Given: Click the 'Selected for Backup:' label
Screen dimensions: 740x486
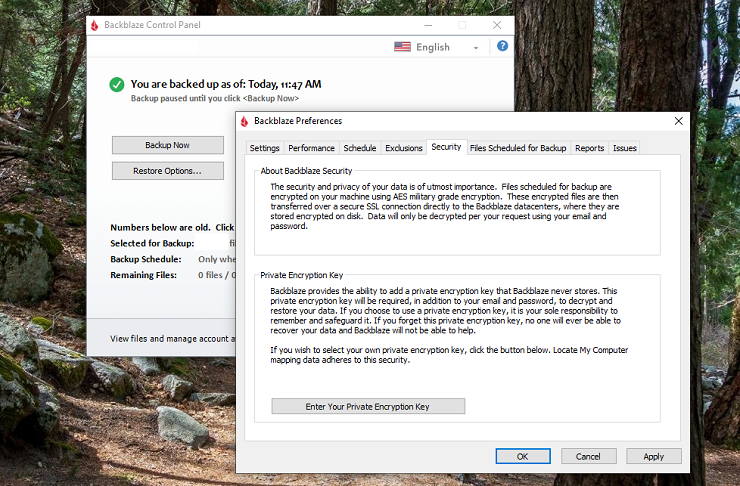Looking at the screenshot, I should click(152, 243).
